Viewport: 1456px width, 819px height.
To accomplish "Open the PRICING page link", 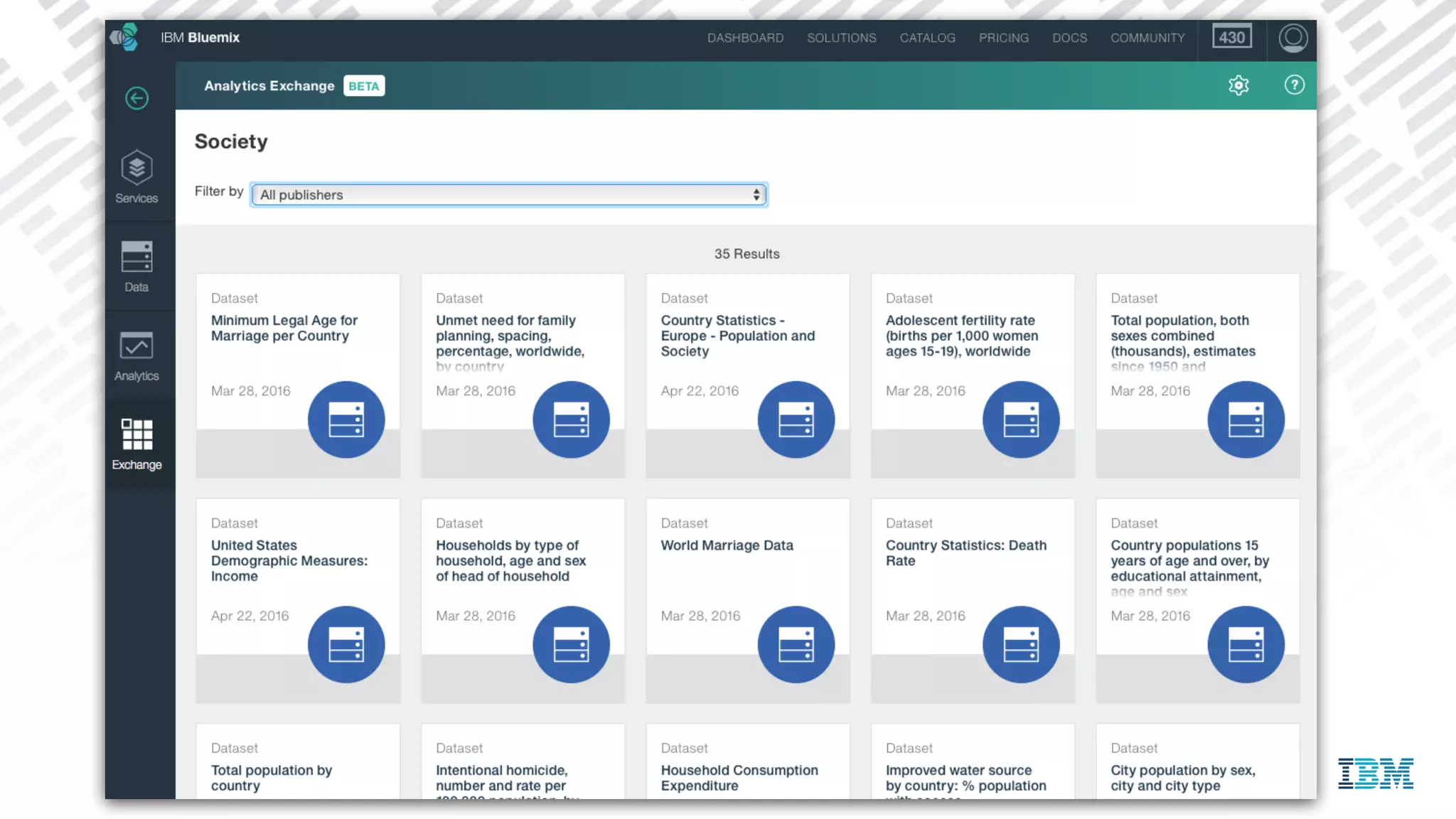I will point(1003,38).
